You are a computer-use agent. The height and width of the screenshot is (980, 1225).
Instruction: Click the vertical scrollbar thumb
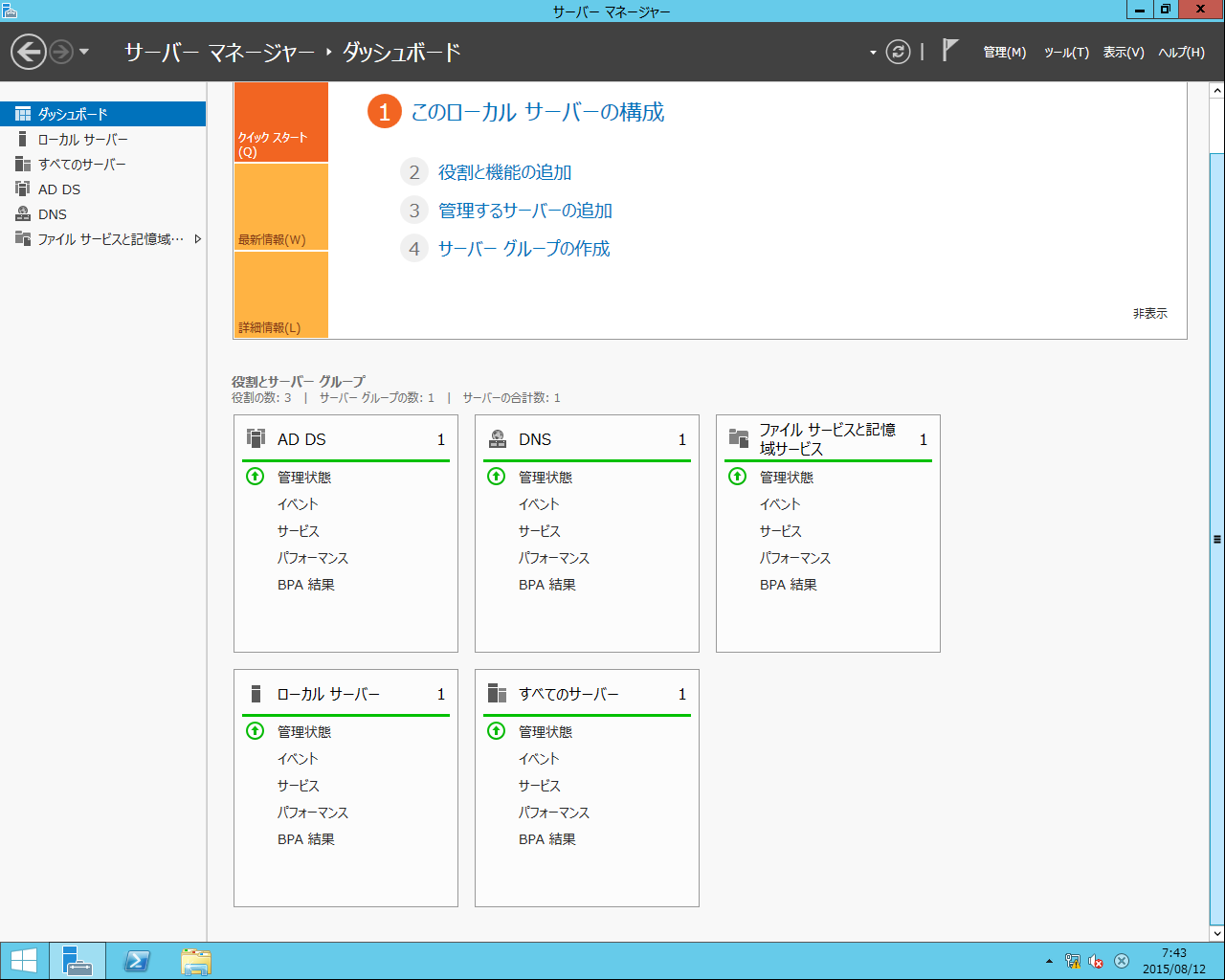click(1217, 539)
